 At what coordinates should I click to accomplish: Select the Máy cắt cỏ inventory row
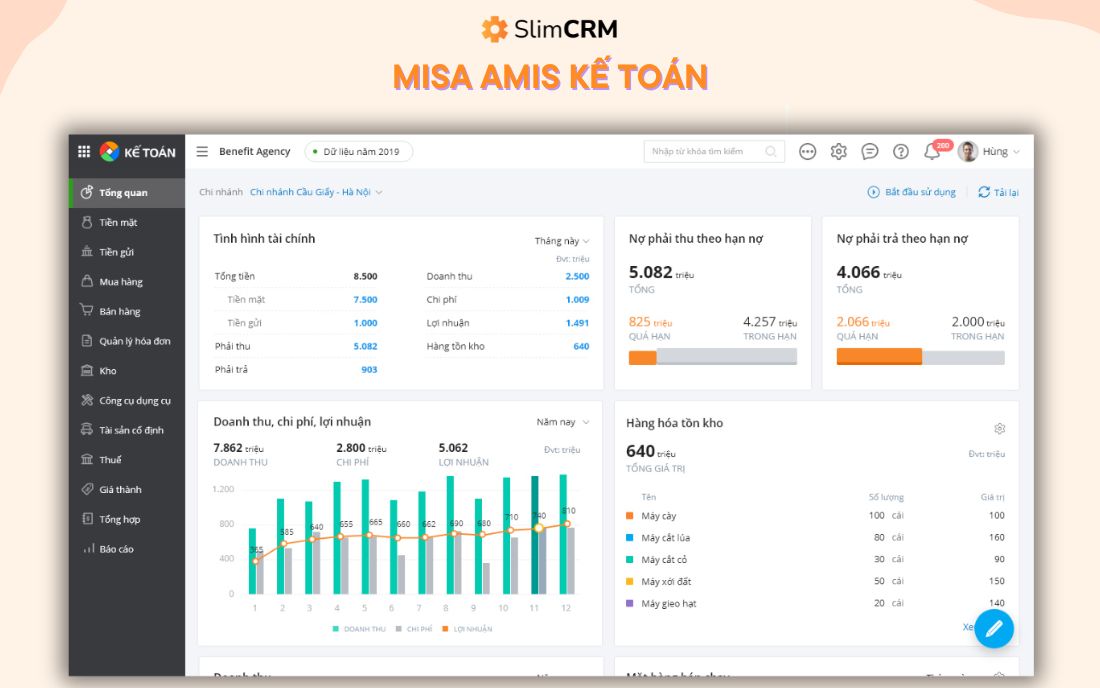pyautogui.click(x=815, y=560)
